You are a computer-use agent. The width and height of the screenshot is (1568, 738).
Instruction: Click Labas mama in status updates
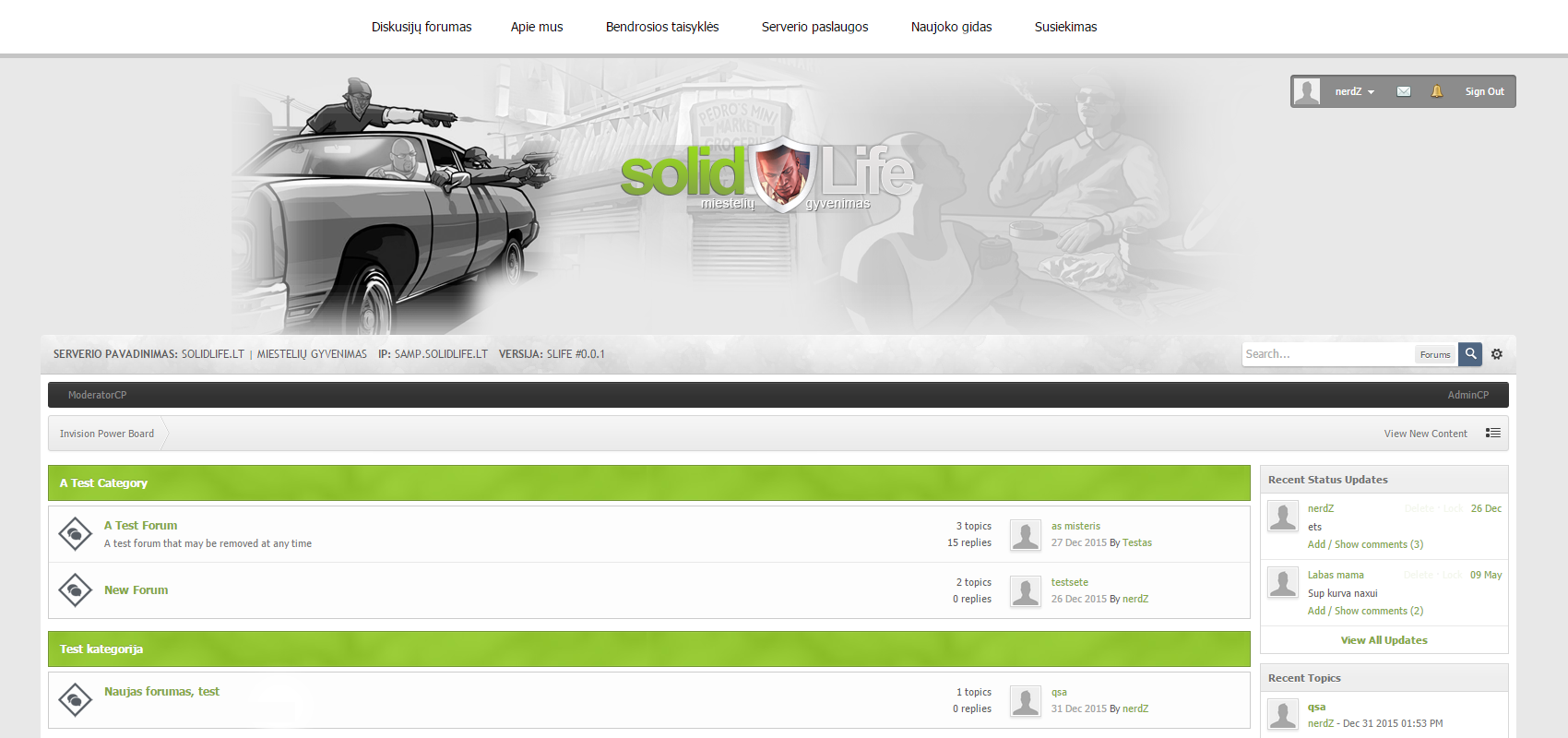point(1336,575)
